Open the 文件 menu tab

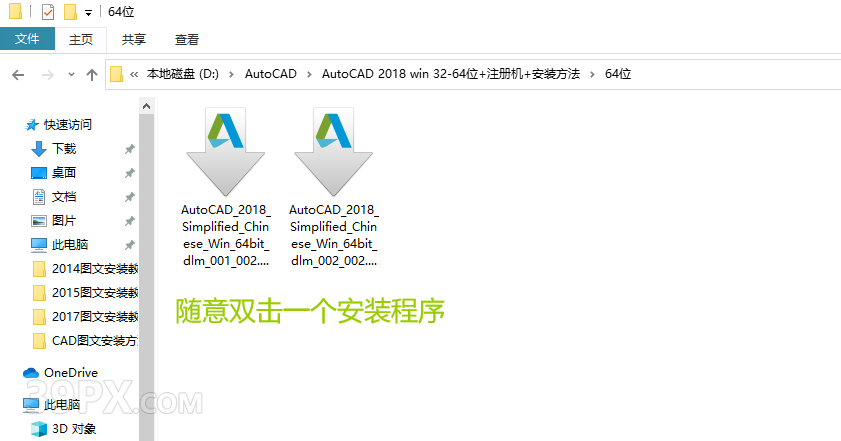coord(27,39)
